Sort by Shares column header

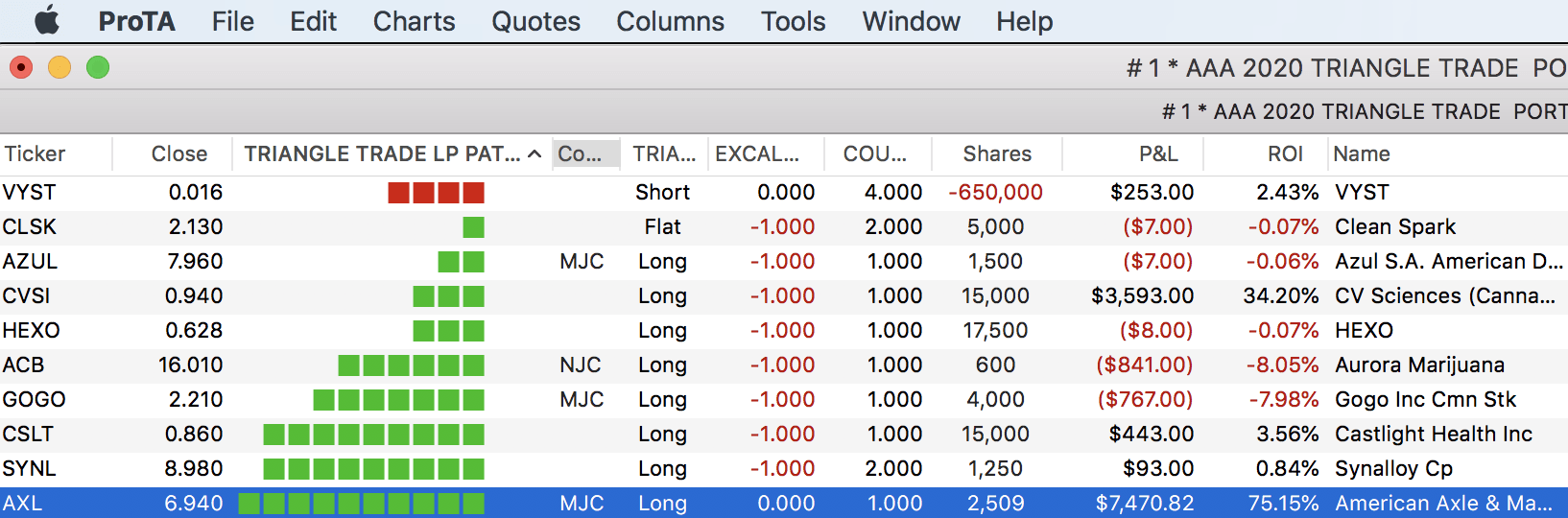tap(996, 153)
